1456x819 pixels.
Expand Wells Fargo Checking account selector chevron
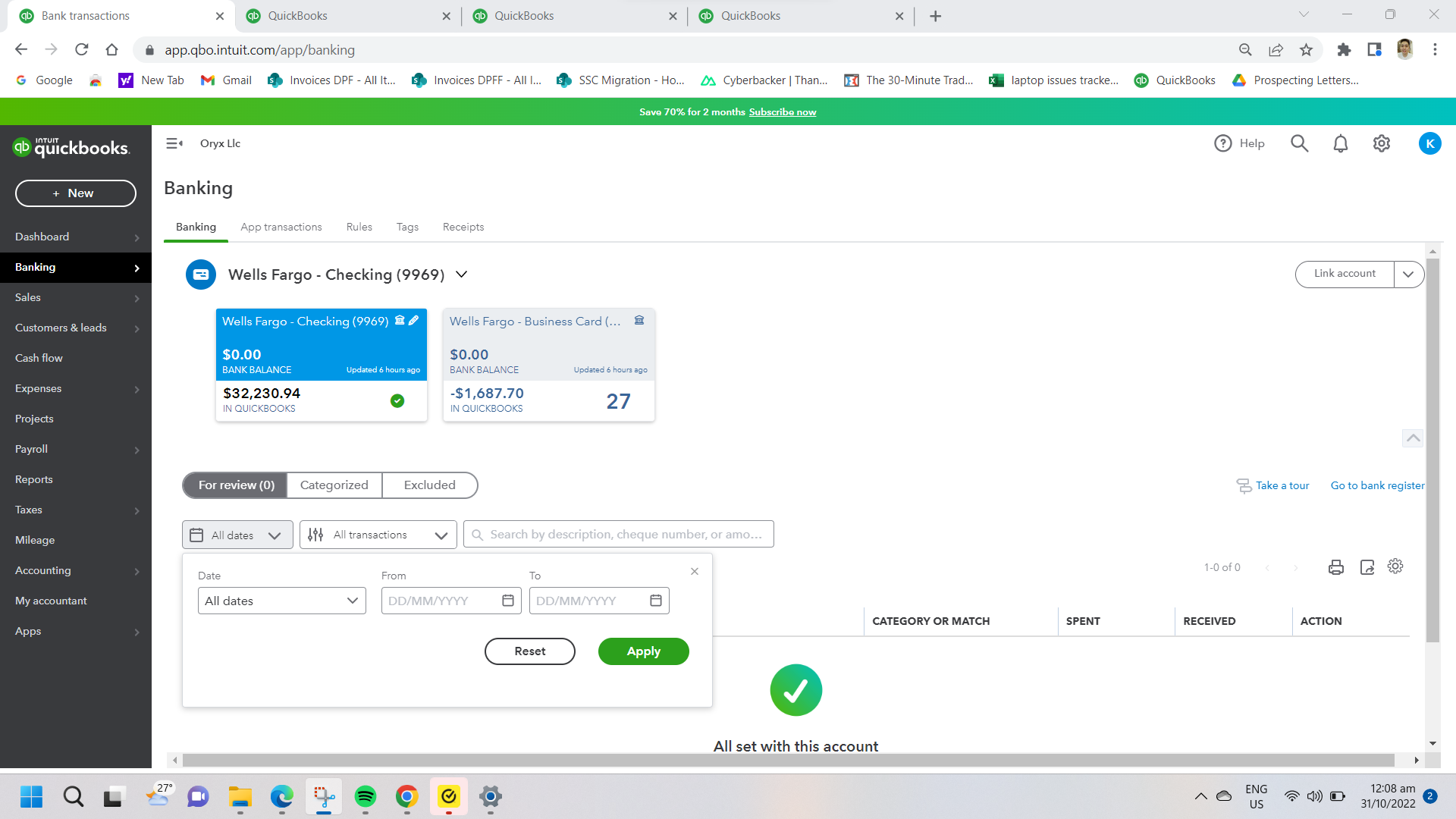461,275
